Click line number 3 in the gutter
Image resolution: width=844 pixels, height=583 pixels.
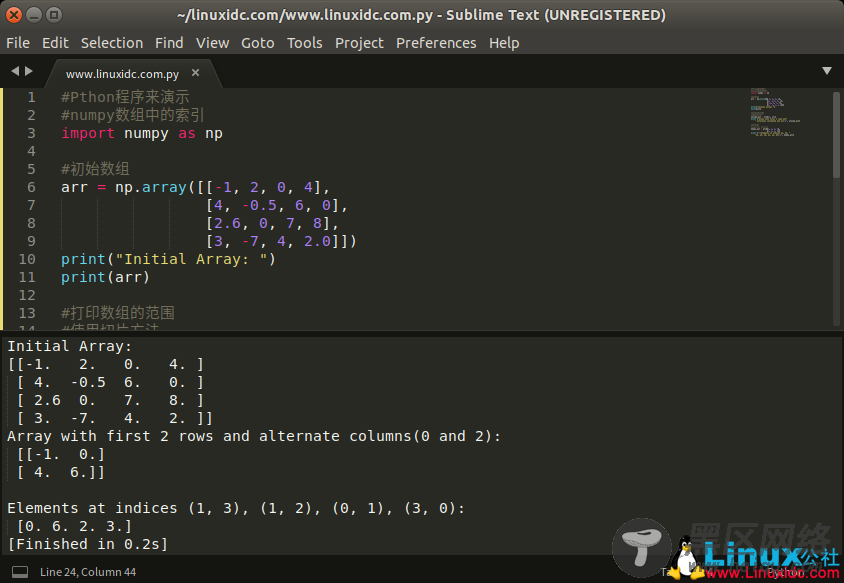(x=31, y=133)
